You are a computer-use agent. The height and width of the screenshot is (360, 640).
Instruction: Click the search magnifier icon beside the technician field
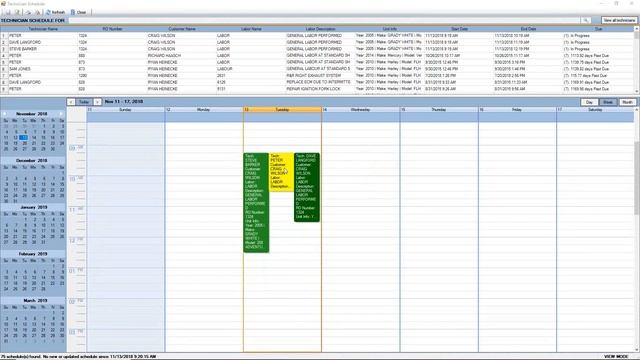pyautogui.click(x=586, y=20)
